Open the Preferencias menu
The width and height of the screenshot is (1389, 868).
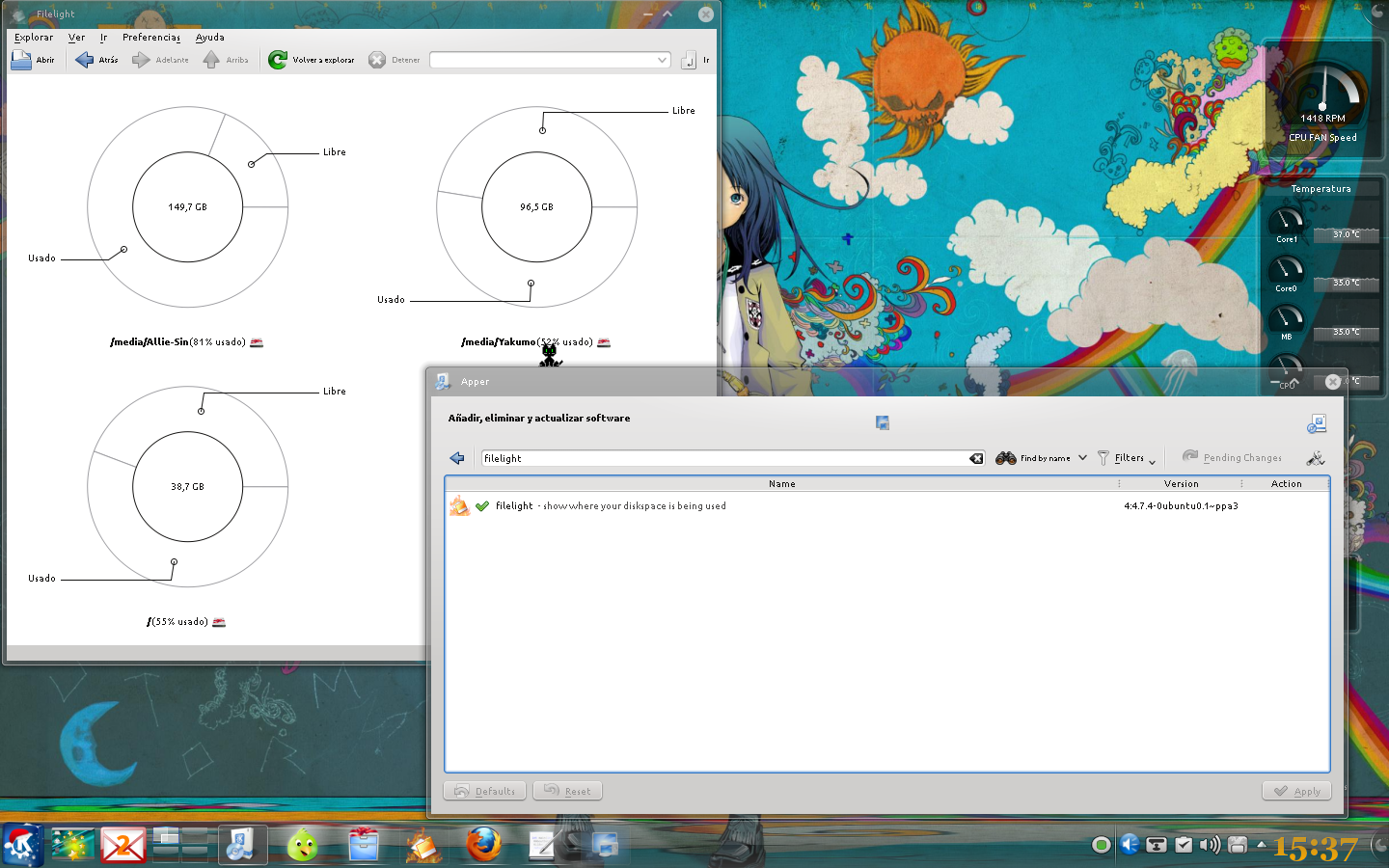point(150,37)
